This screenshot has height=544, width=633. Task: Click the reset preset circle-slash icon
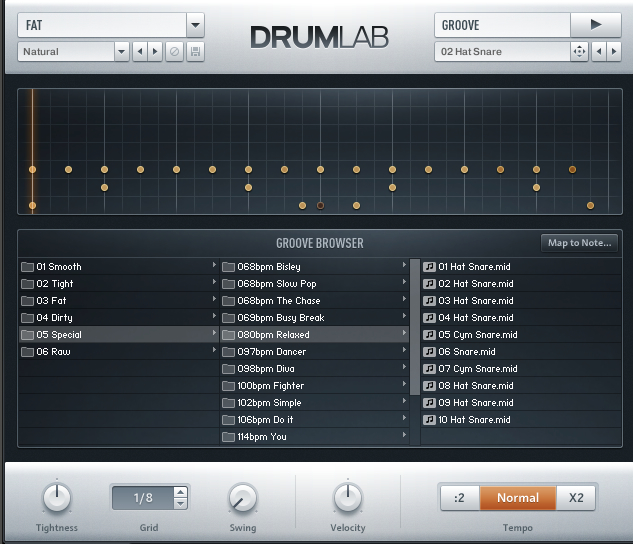pyautogui.click(x=174, y=52)
